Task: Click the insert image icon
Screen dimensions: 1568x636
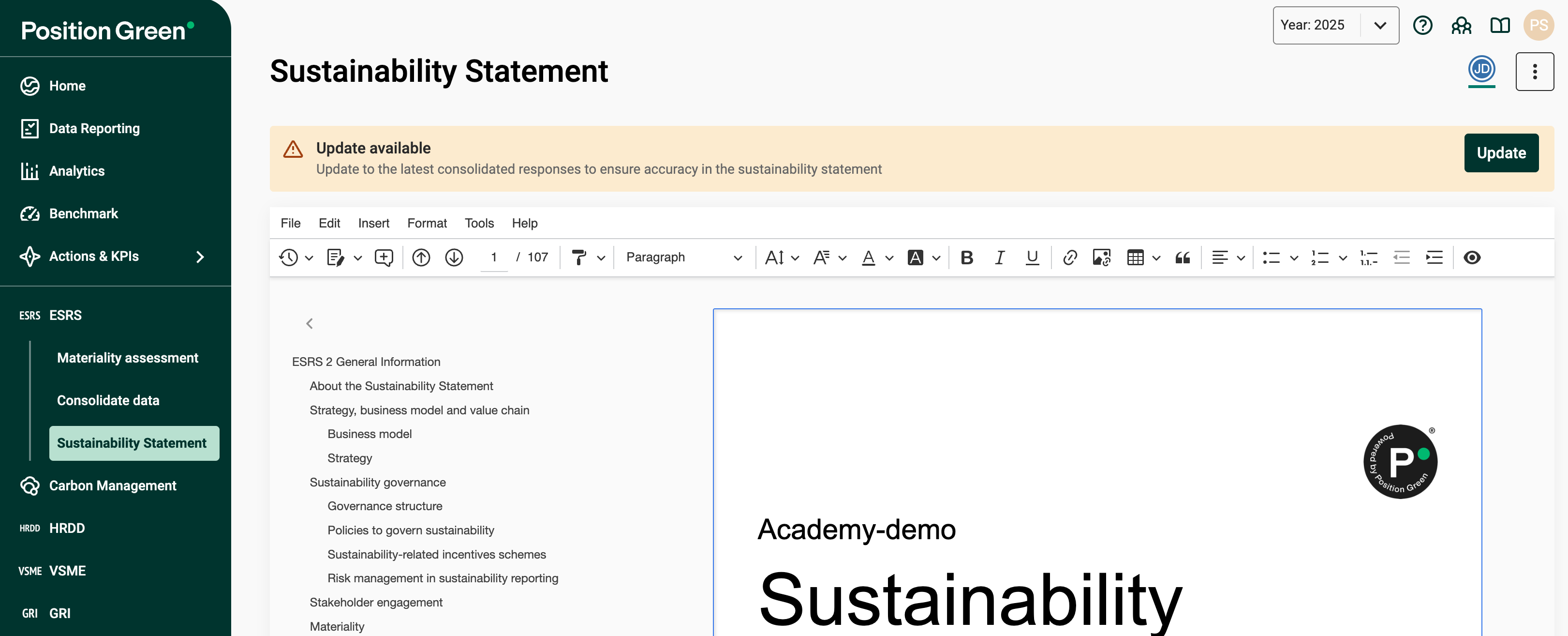Action: (x=1101, y=257)
